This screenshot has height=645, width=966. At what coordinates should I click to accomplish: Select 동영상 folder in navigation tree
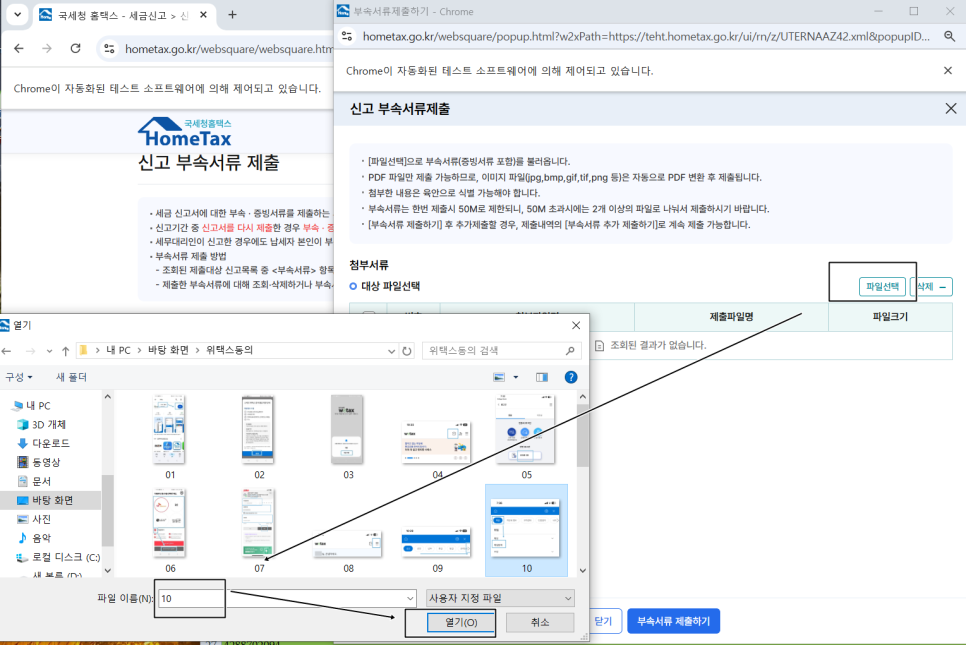38,462
